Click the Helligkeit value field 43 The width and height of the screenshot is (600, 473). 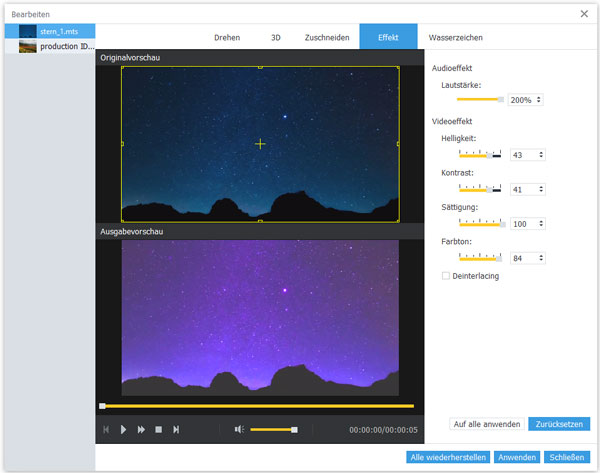coord(523,155)
